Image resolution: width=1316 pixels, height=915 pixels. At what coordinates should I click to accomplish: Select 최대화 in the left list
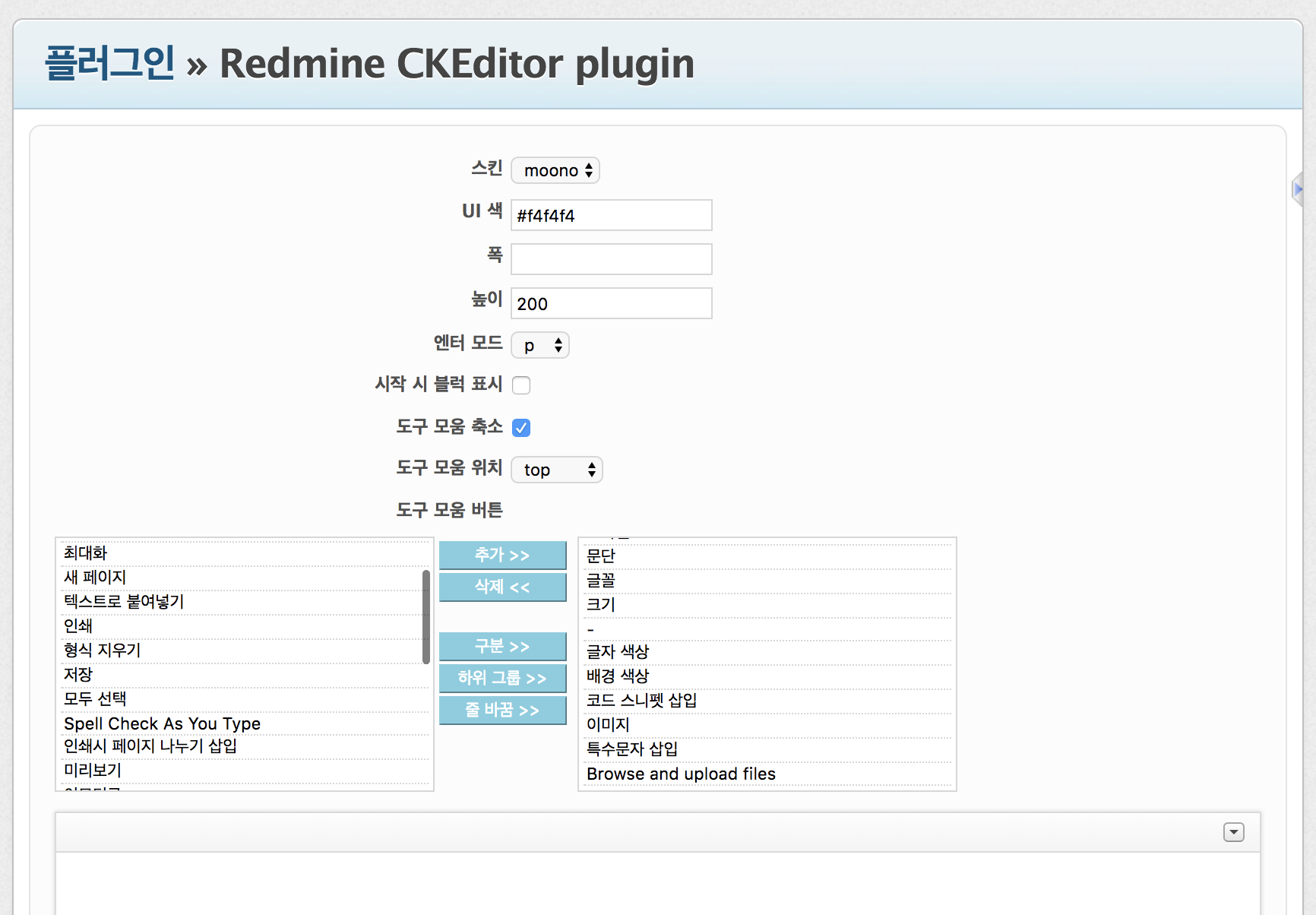245,553
